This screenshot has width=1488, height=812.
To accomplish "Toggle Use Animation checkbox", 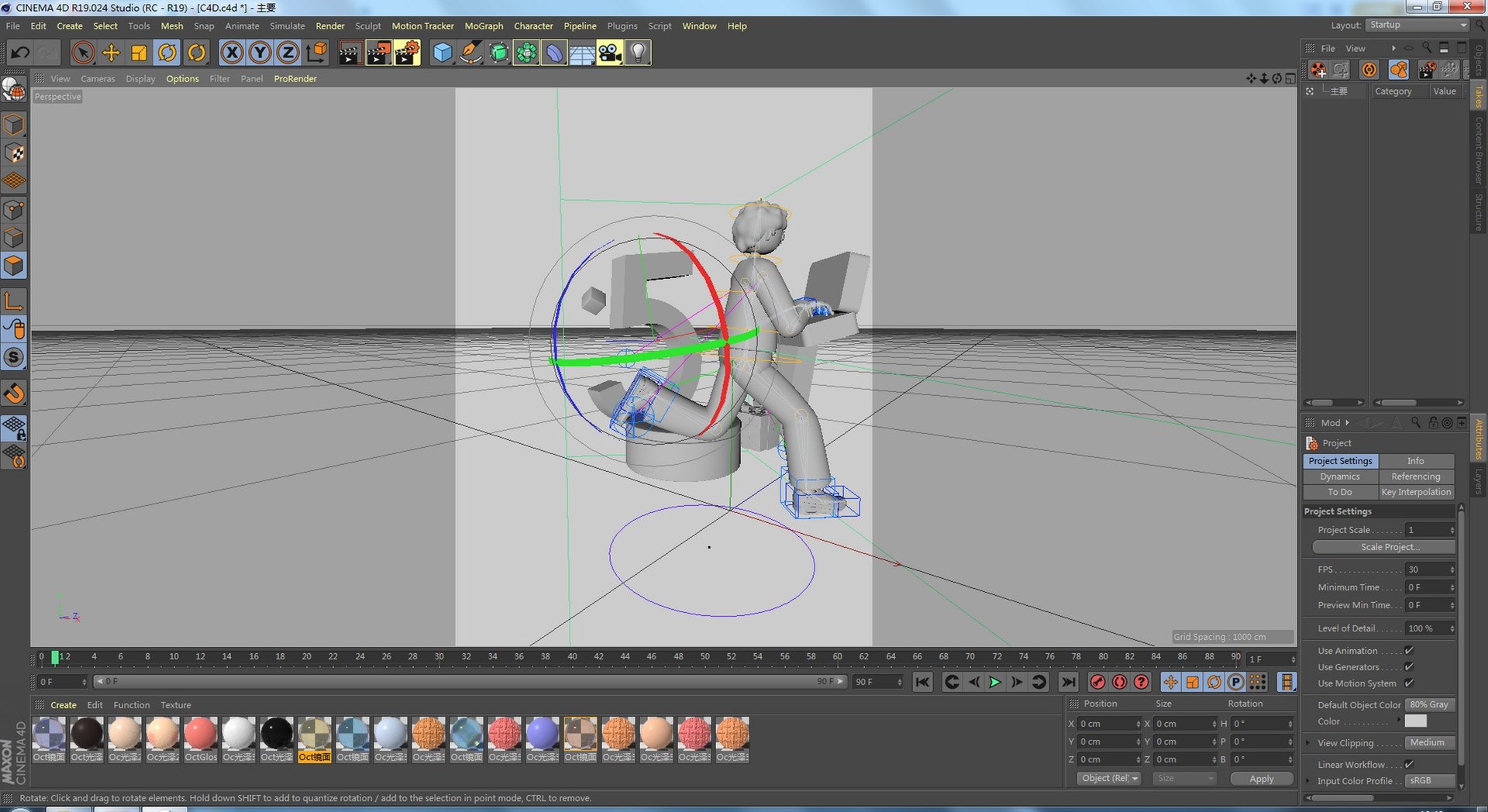I will click(x=1409, y=651).
